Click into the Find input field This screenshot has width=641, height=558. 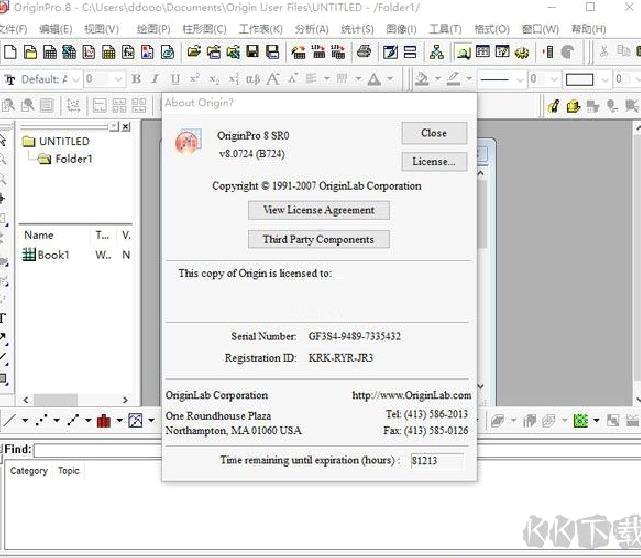click(98, 450)
